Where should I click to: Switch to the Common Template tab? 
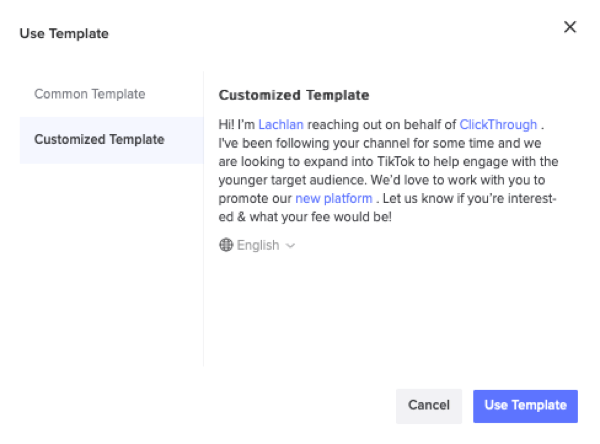[90, 94]
